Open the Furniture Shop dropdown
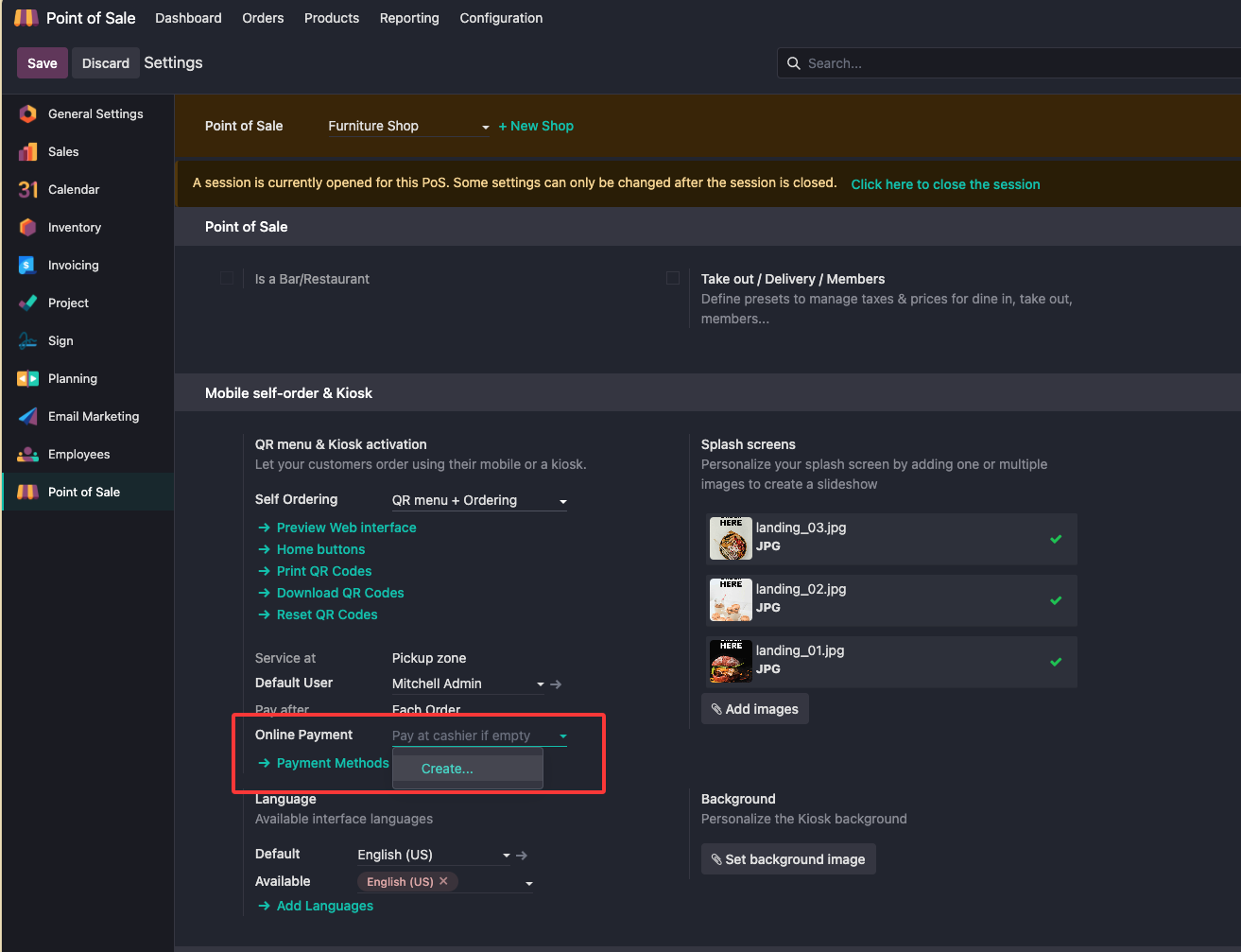1241x952 pixels. 408,126
